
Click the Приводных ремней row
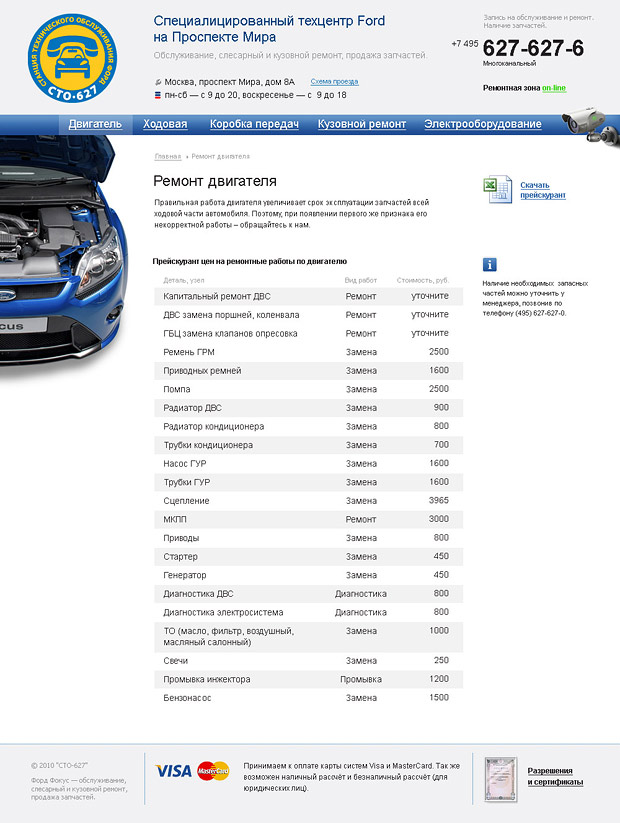tap(309, 371)
